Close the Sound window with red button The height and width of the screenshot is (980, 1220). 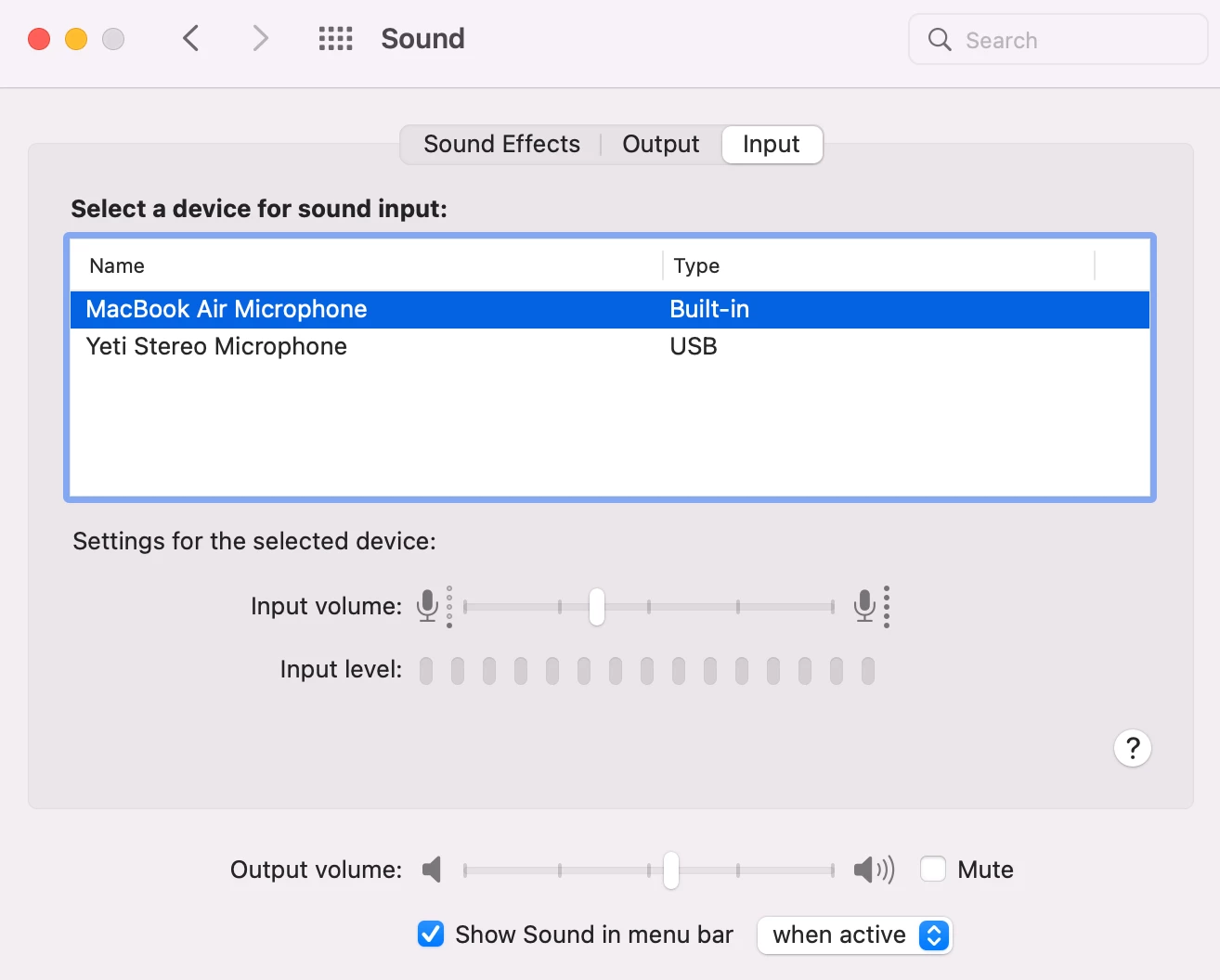39,39
